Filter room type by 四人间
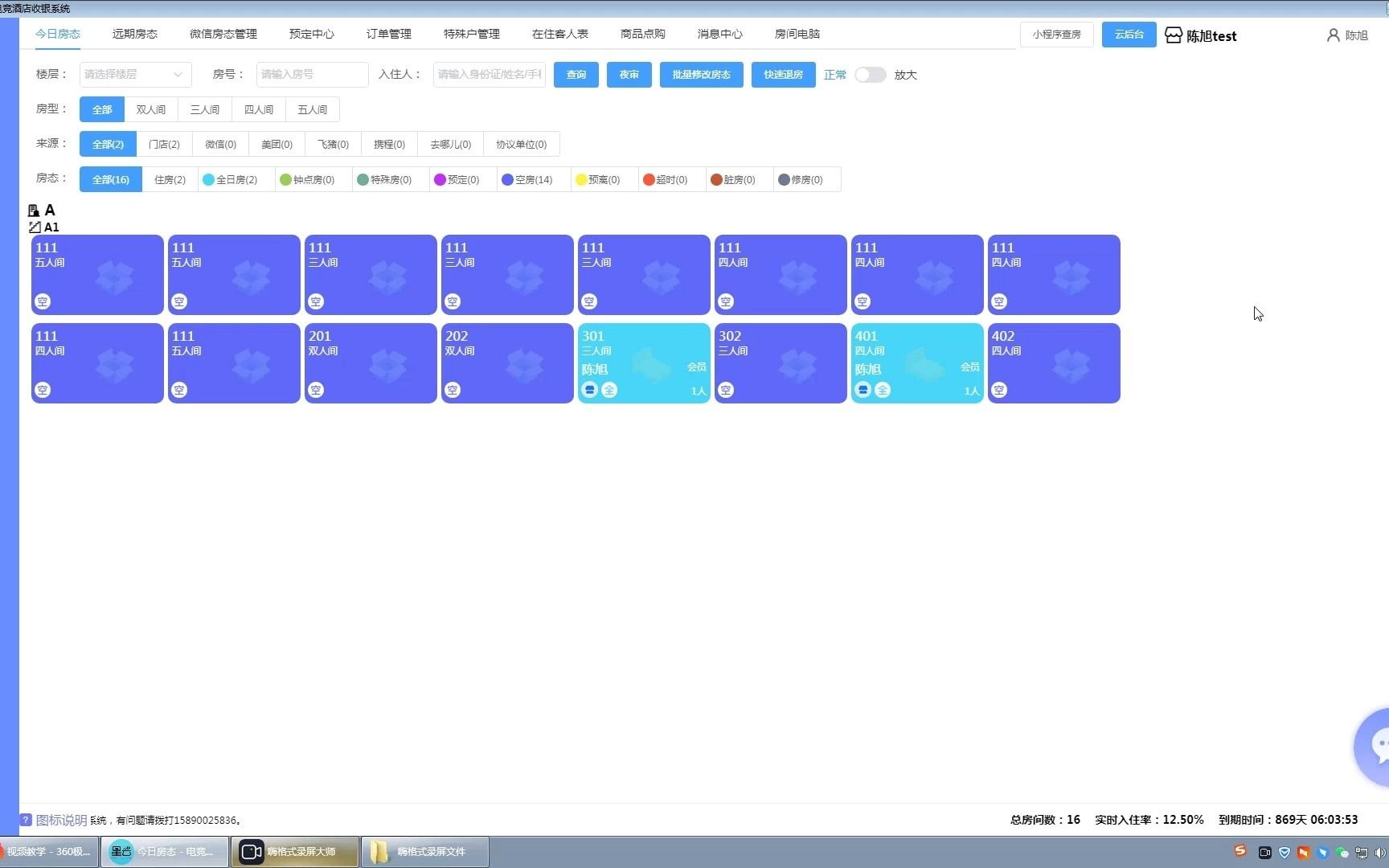 click(259, 109)
